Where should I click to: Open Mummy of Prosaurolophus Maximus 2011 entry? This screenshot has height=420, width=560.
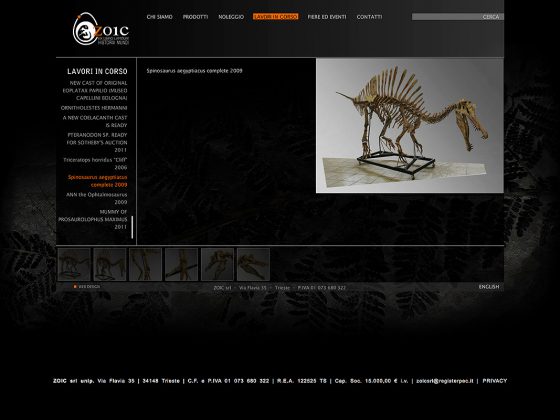(x=93, y=219)
